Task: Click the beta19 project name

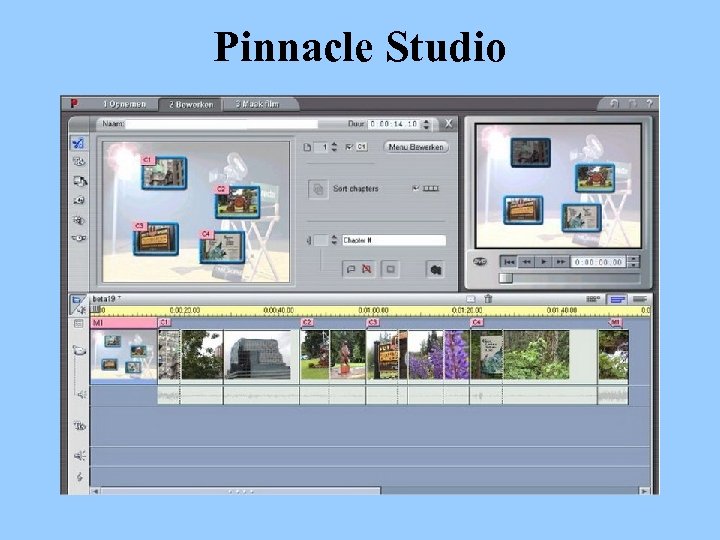Action: [106, 299]
